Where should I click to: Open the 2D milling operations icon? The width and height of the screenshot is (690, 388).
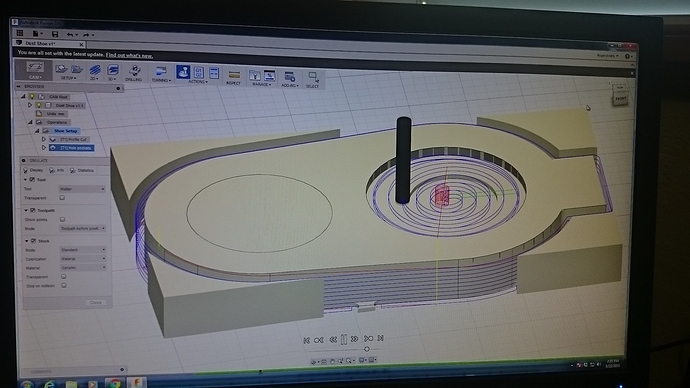coord(95,70)
